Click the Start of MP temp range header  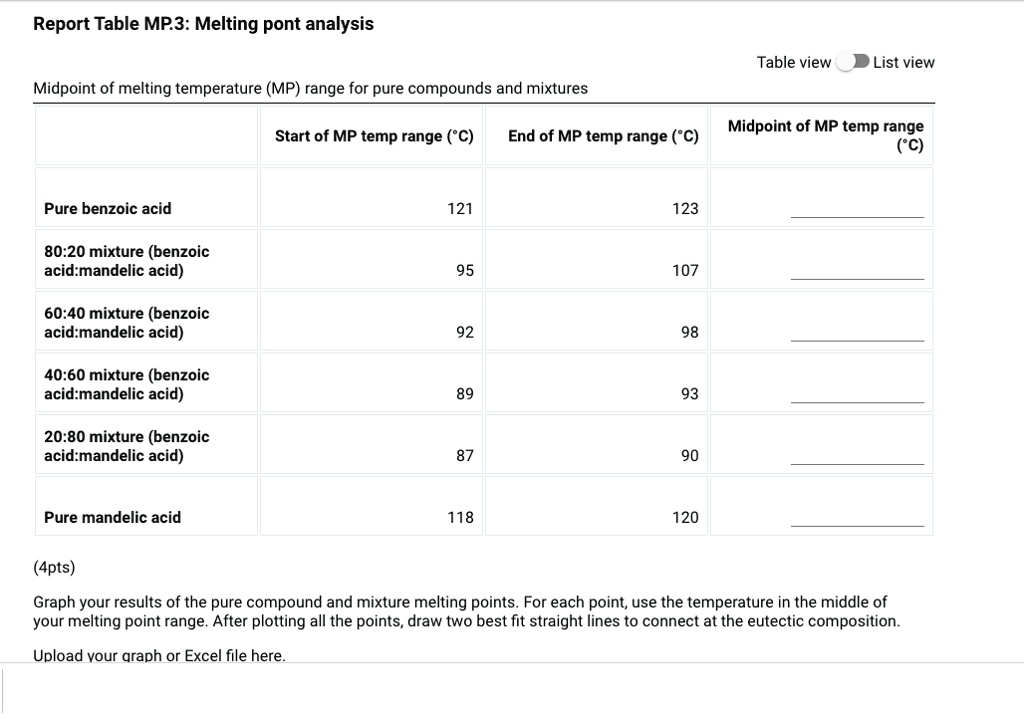pos(371,135)
